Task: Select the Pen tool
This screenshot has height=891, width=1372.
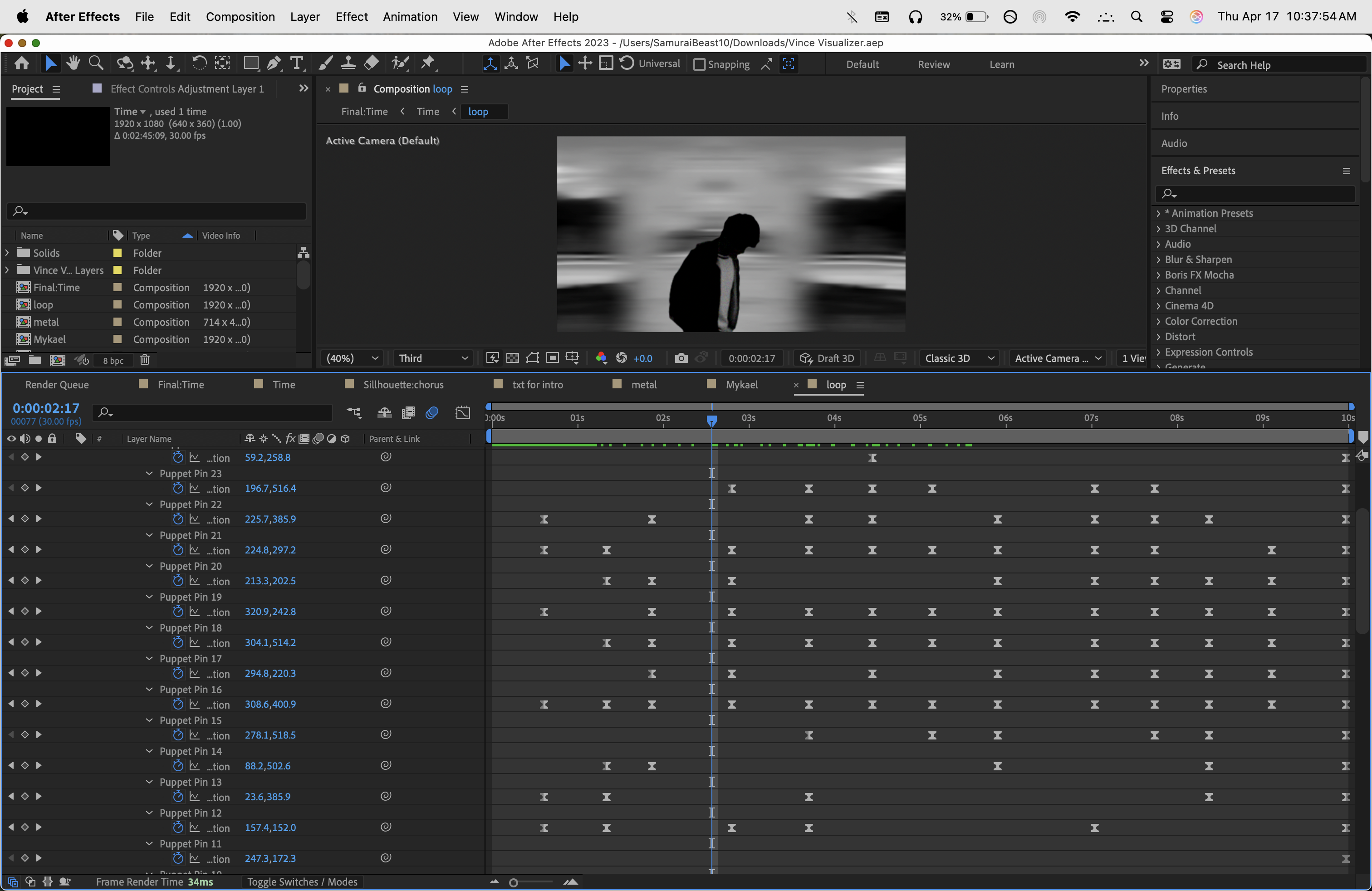Action: coord(274,64)
